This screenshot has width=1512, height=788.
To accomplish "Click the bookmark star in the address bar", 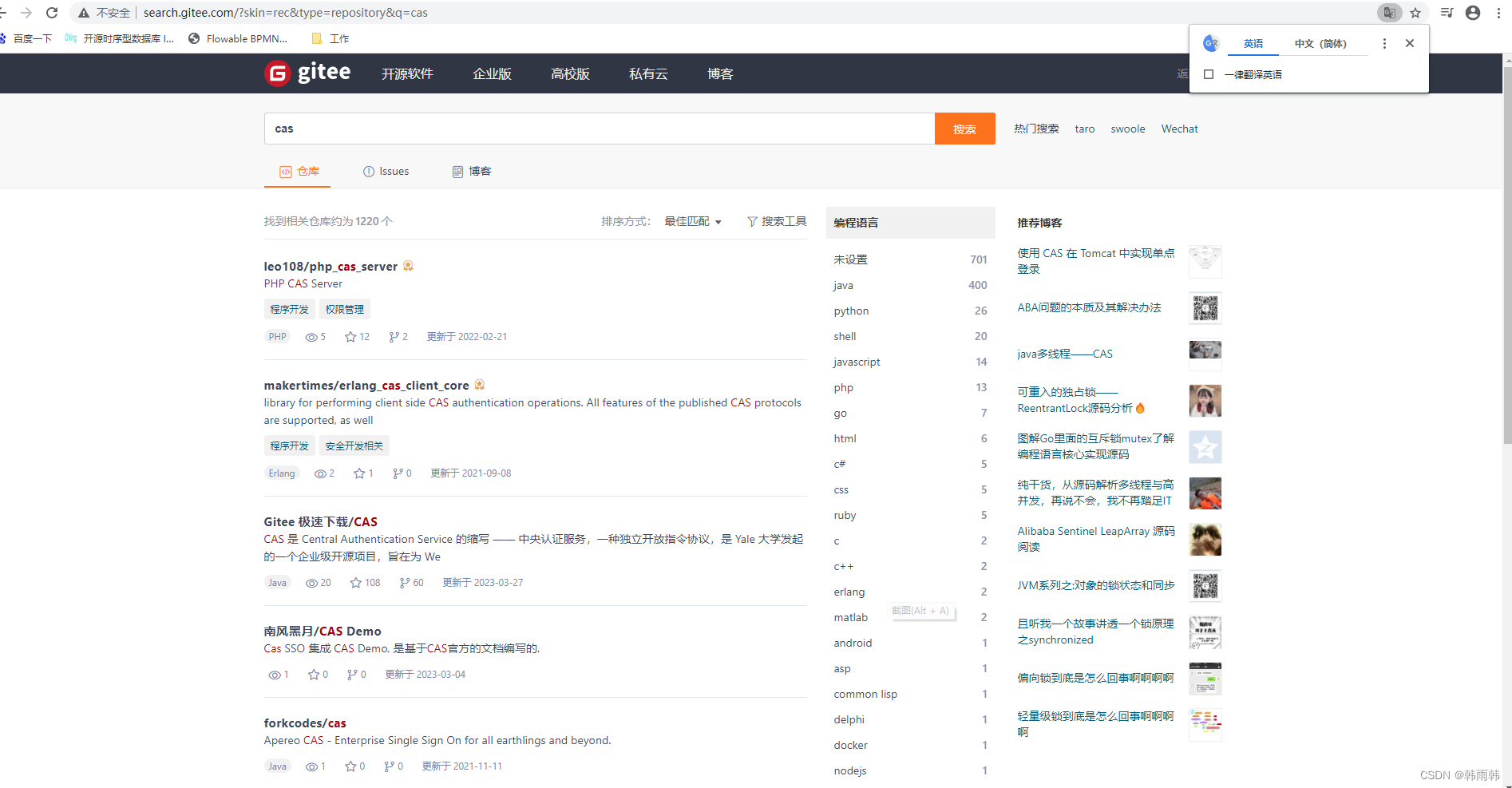I will [x=1415, y=13].
